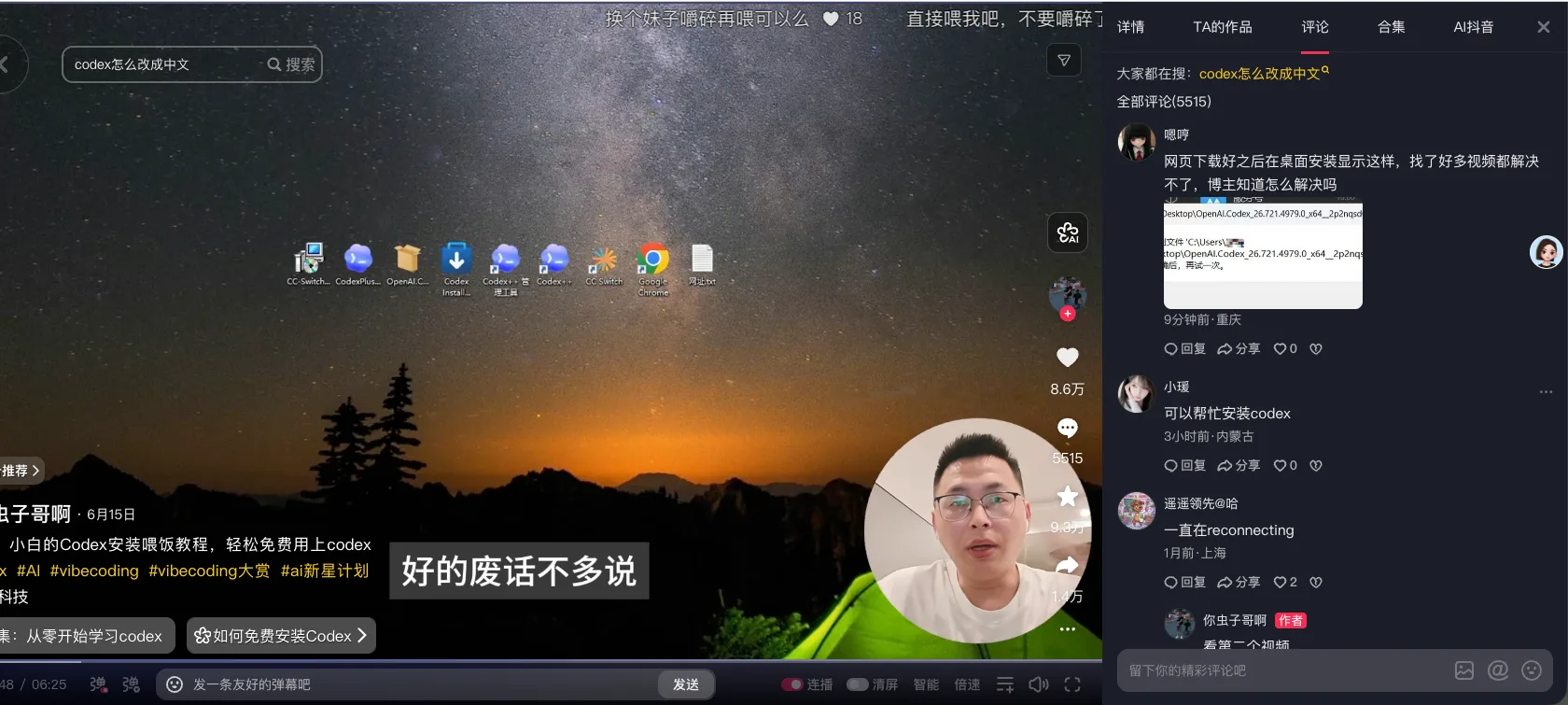
Task: Open options menu beside 小瑗's comment
Action: click(1546, 392)
